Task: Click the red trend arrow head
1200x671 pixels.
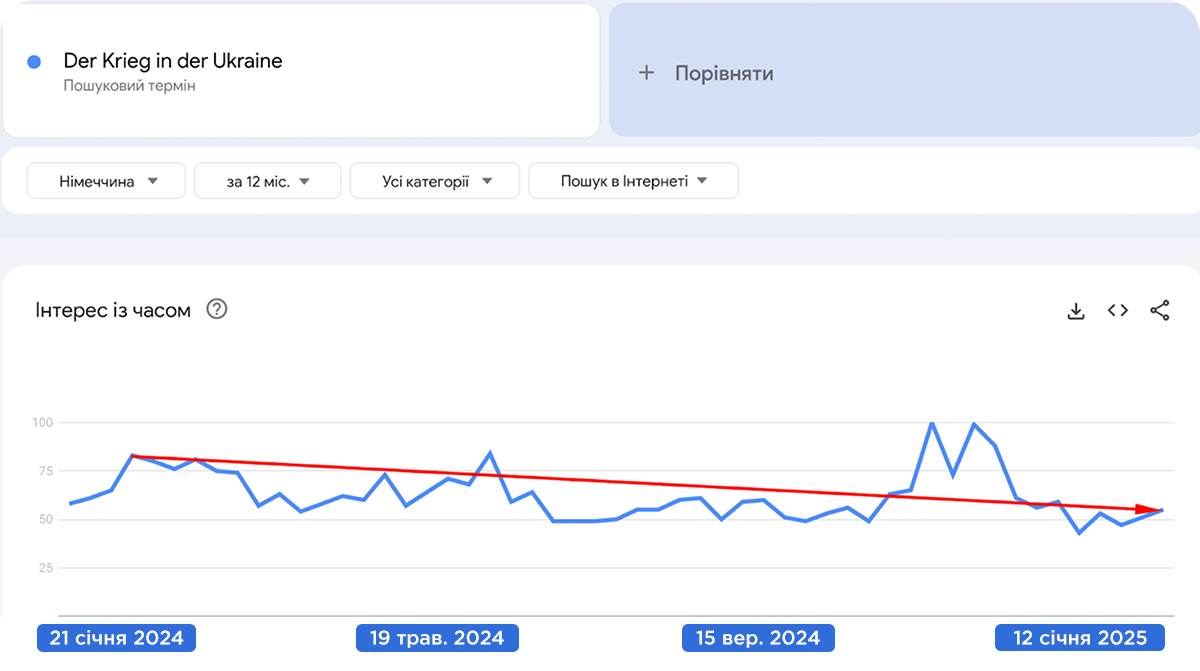Action: [1157, 511]
